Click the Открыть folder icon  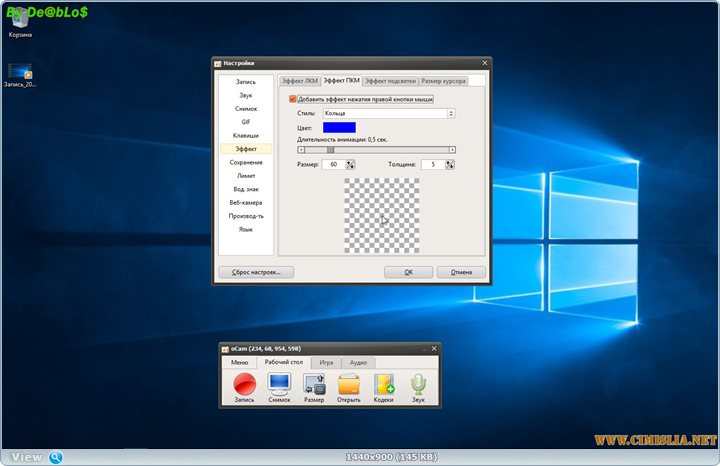point(349,384)
